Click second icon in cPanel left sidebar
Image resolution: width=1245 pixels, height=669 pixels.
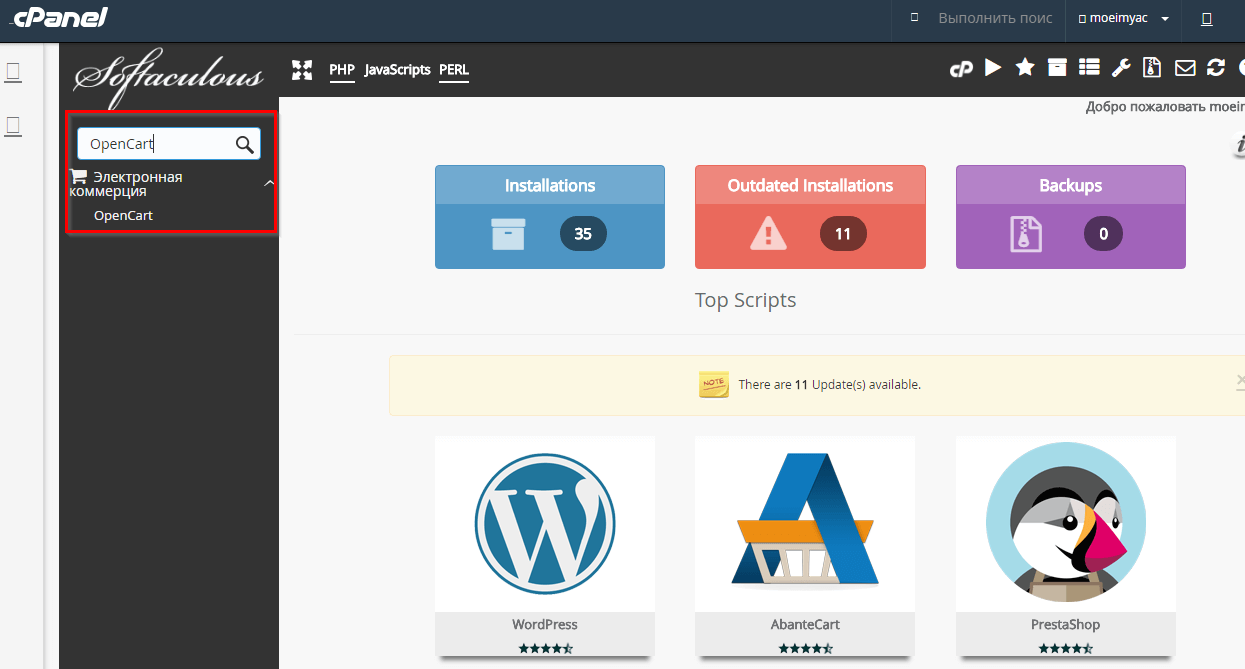pyautogui.click(x=14, y=125)
